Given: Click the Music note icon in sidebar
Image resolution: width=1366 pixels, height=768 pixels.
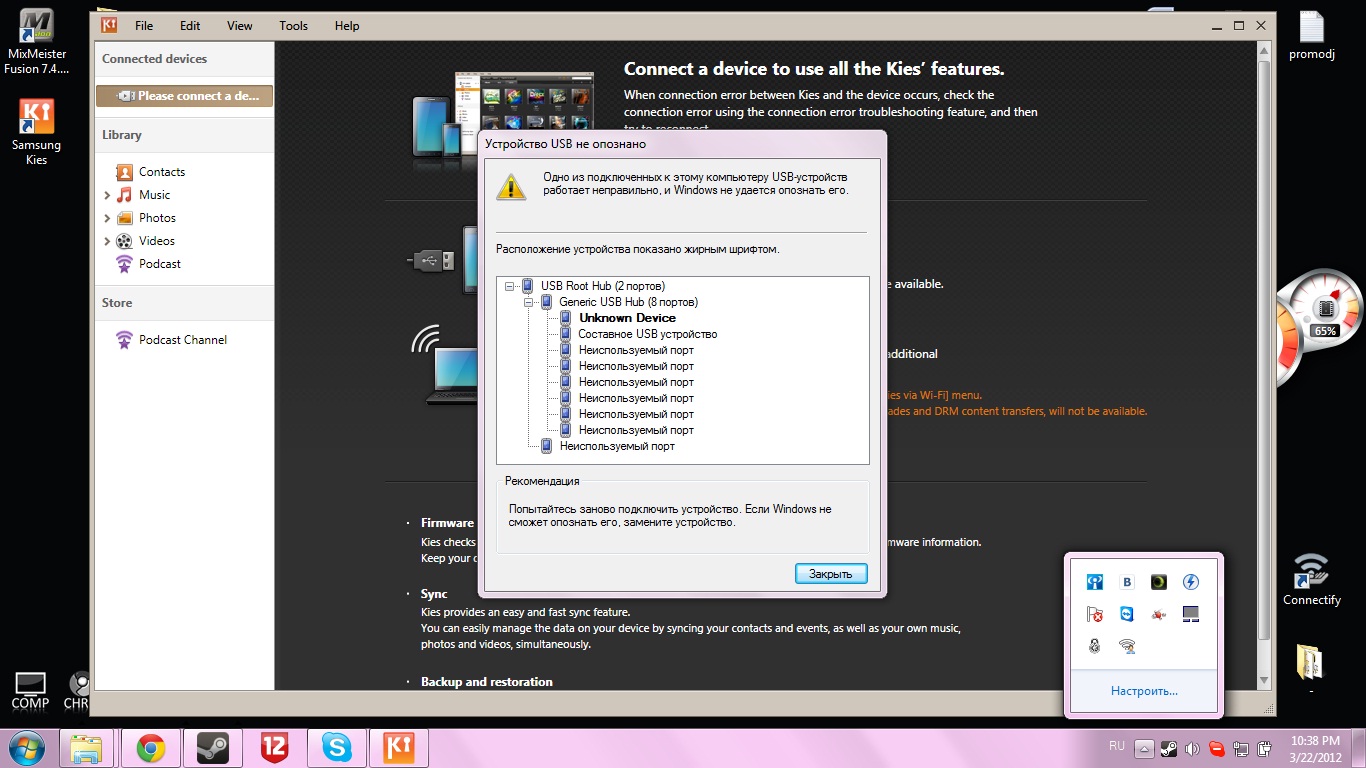Looking at the screenshot, I should [124, 195].
